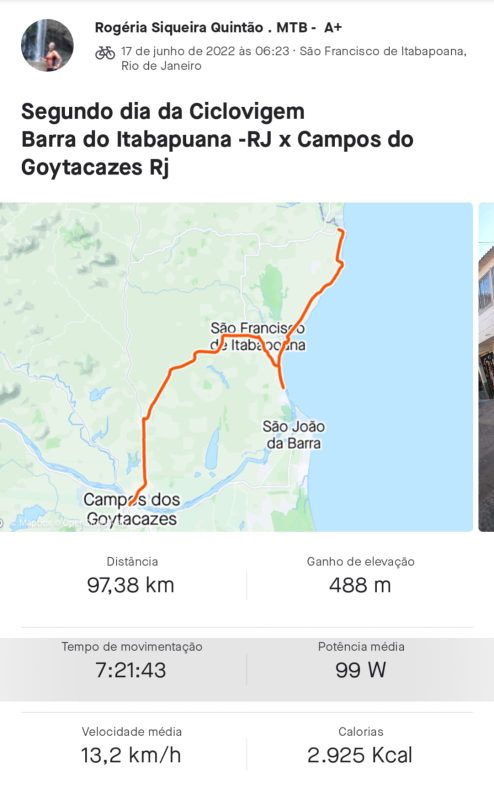
Task: Click the São João da Barra map label
Action: (293, 434)
